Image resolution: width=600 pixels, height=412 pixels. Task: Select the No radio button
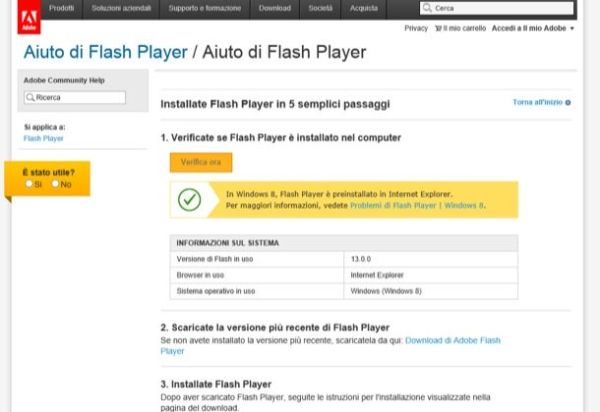click(55, 184)
